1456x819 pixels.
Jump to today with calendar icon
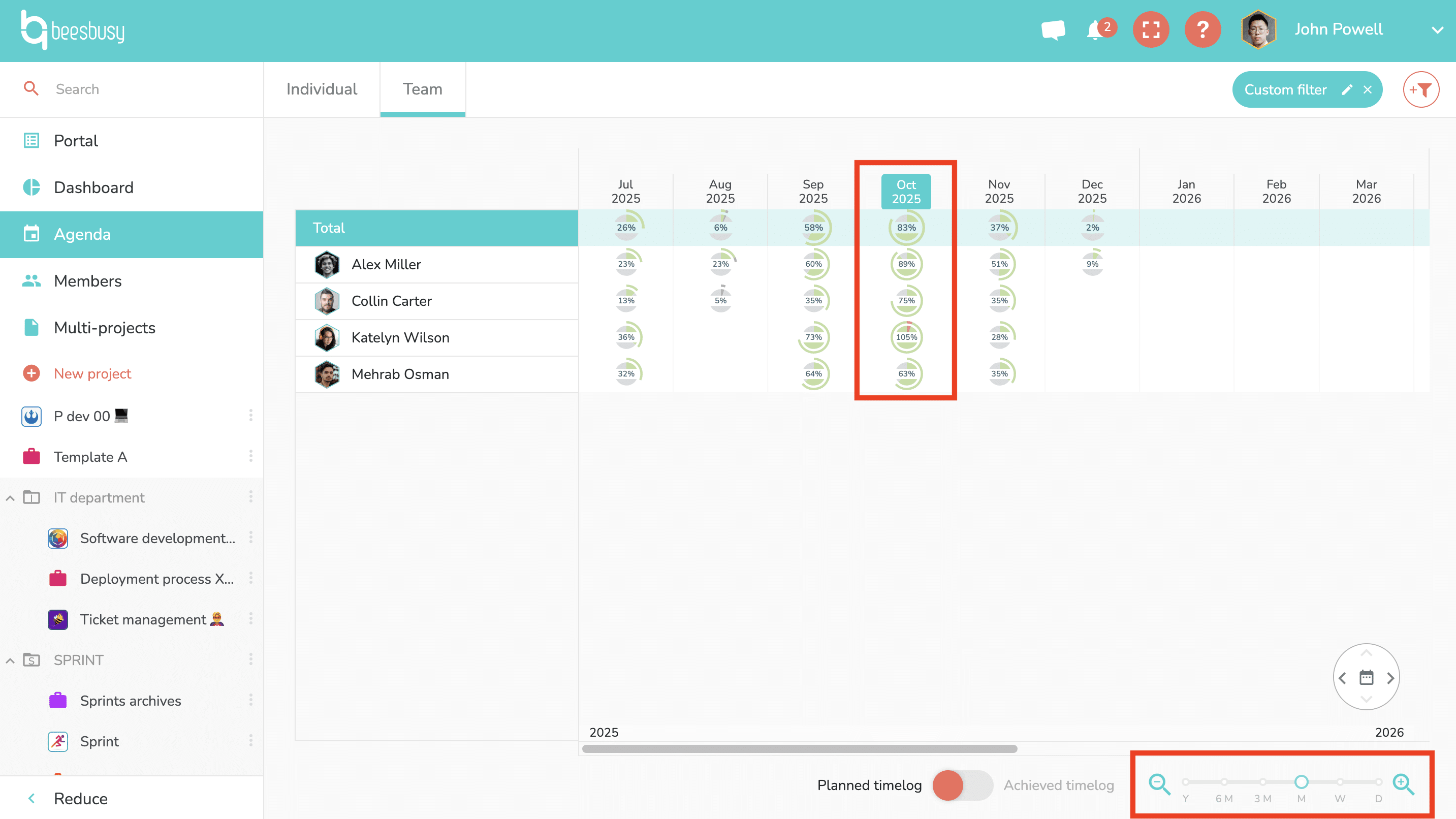point(1366,677)
